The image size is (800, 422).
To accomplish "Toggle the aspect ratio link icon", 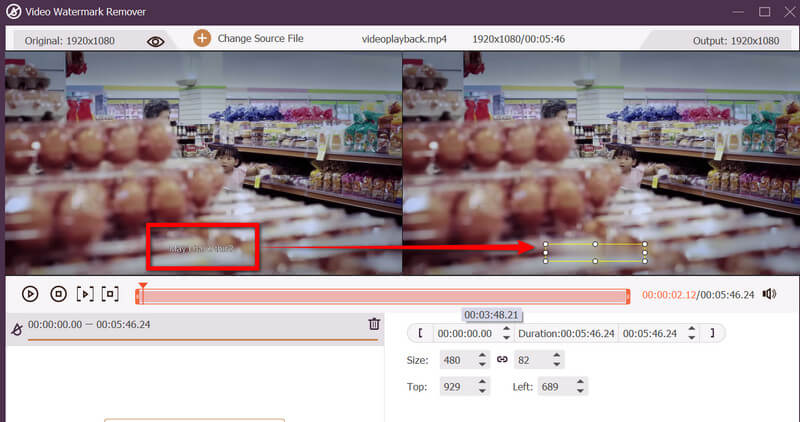I will (502, 359).
